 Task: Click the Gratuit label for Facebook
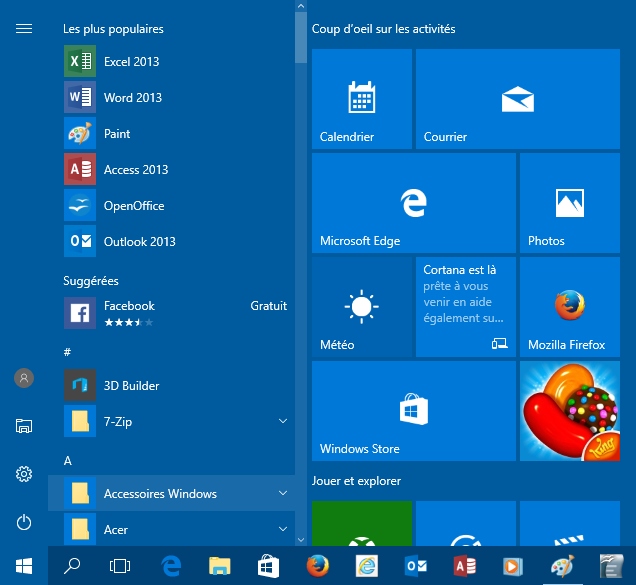[269, 305]
